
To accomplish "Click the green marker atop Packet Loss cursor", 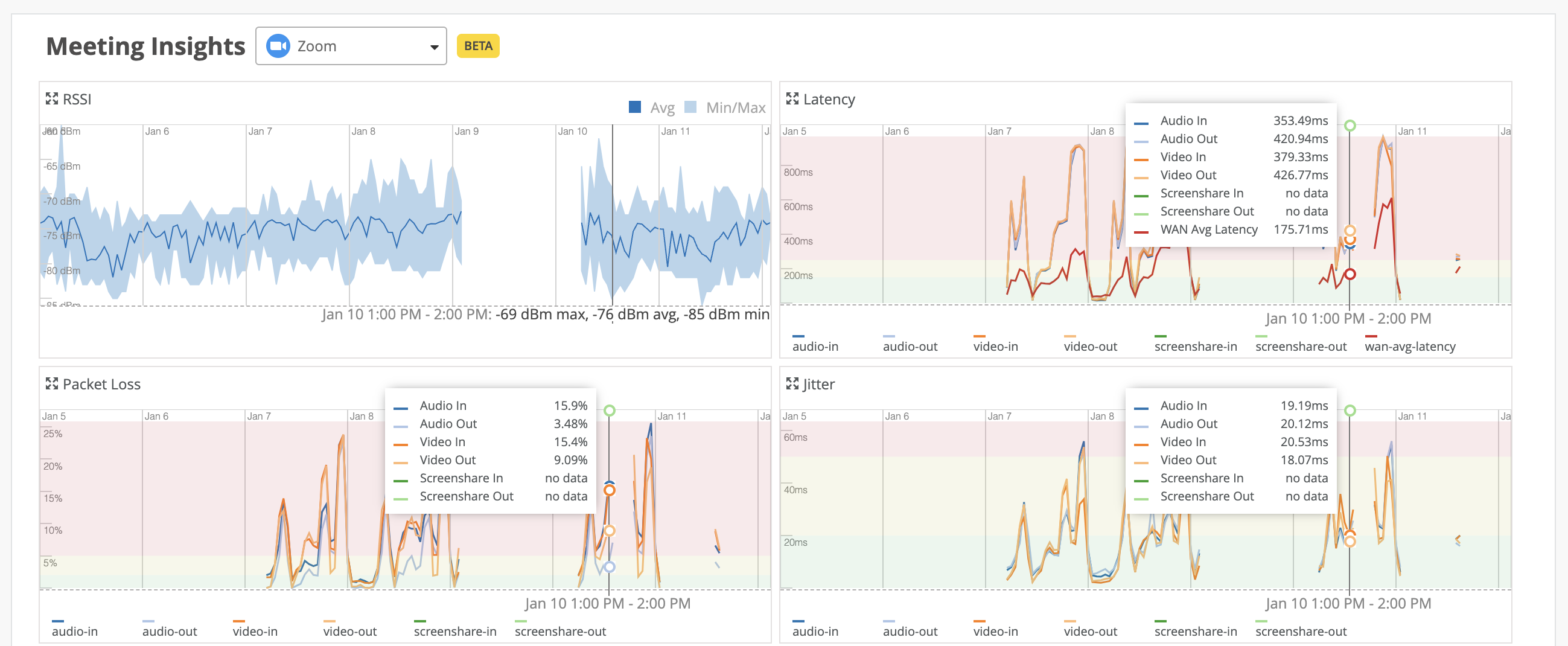I will pyautogui.click(x=609, y=411).
